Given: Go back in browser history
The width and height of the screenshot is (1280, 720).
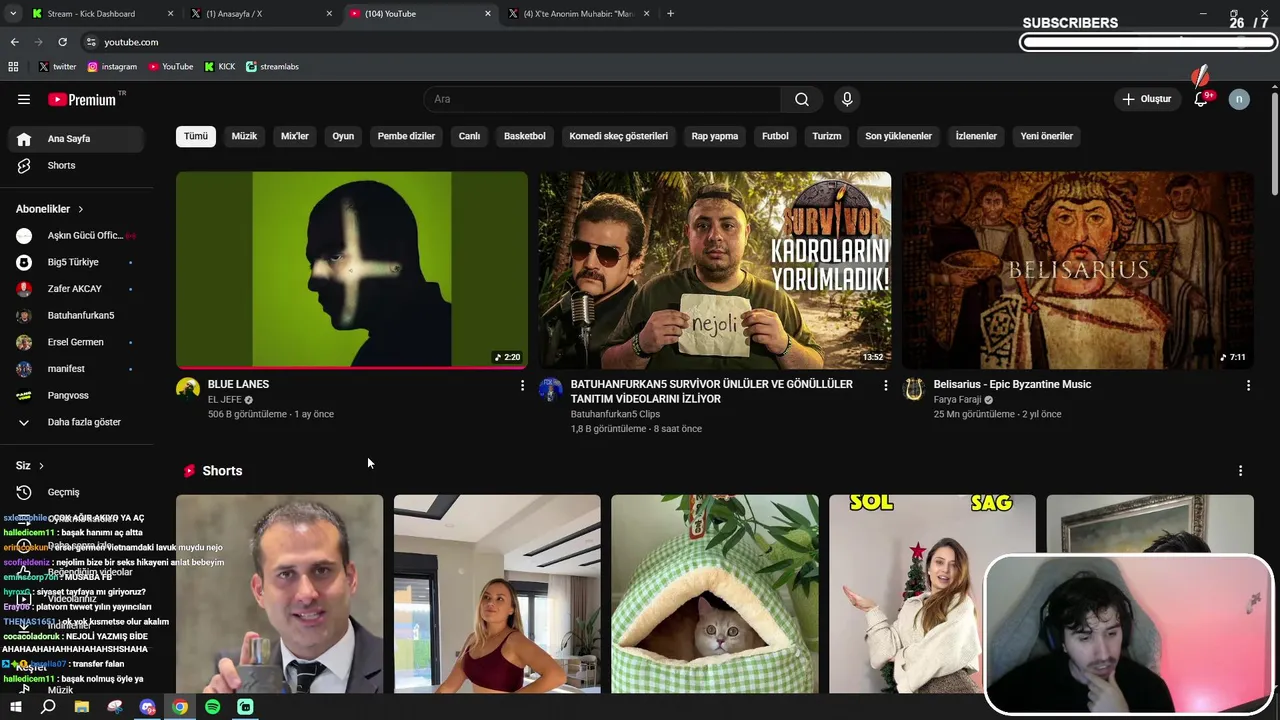Looking at the screenshot, I should (14, 42).
